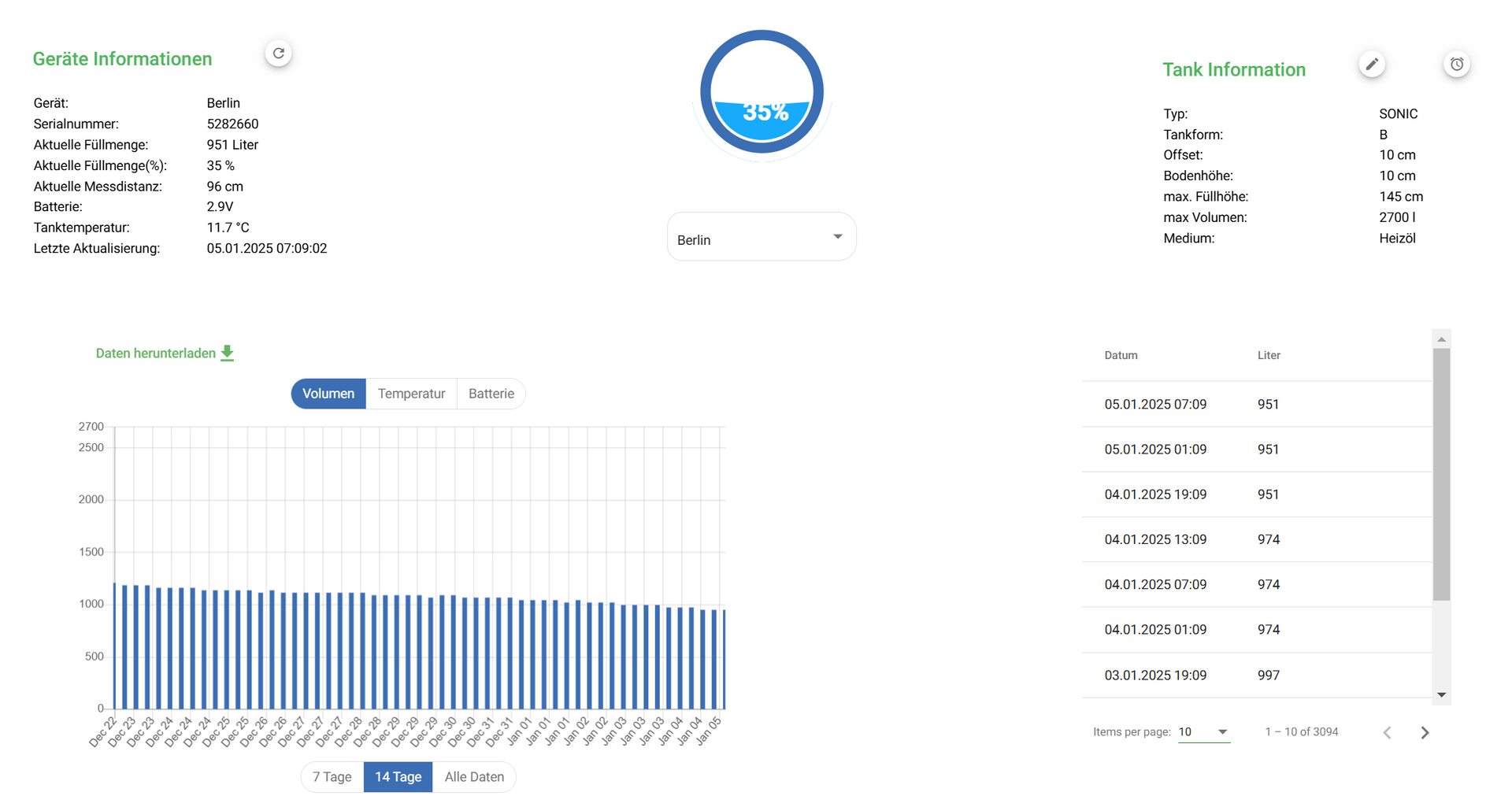
Task: Click the 35% tank fill gauge
Action: (x=762, y=92)
